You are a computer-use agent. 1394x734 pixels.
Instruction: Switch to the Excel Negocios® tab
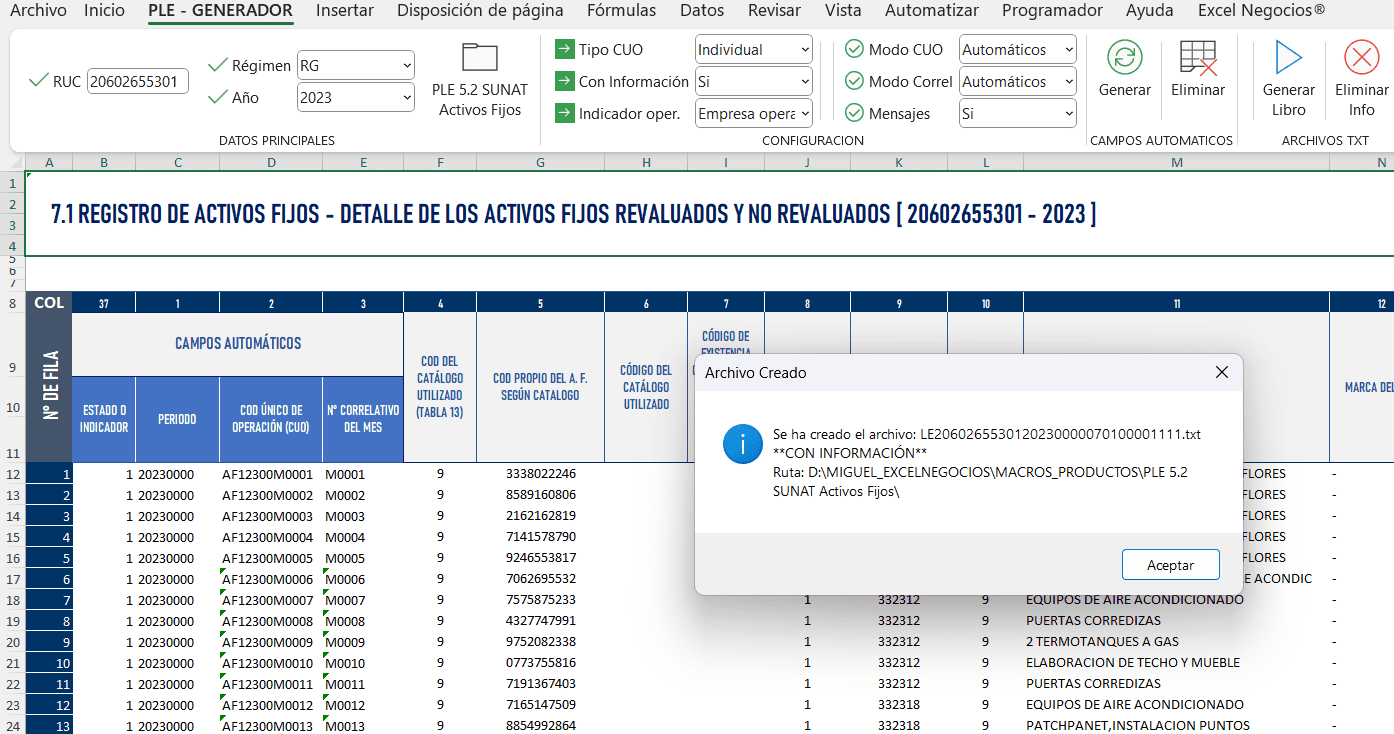coord(1261,10)
